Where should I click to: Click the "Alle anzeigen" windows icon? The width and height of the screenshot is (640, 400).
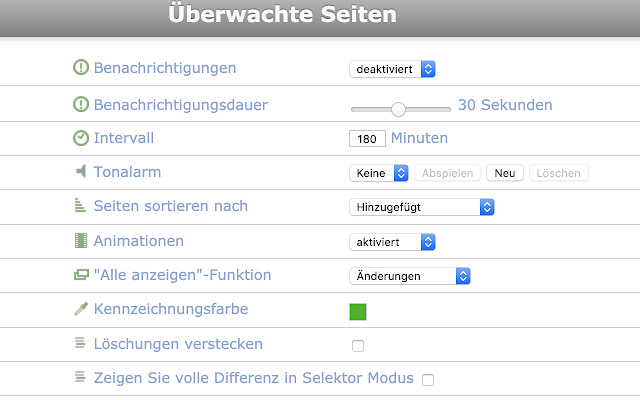click(x=81, y=275)
